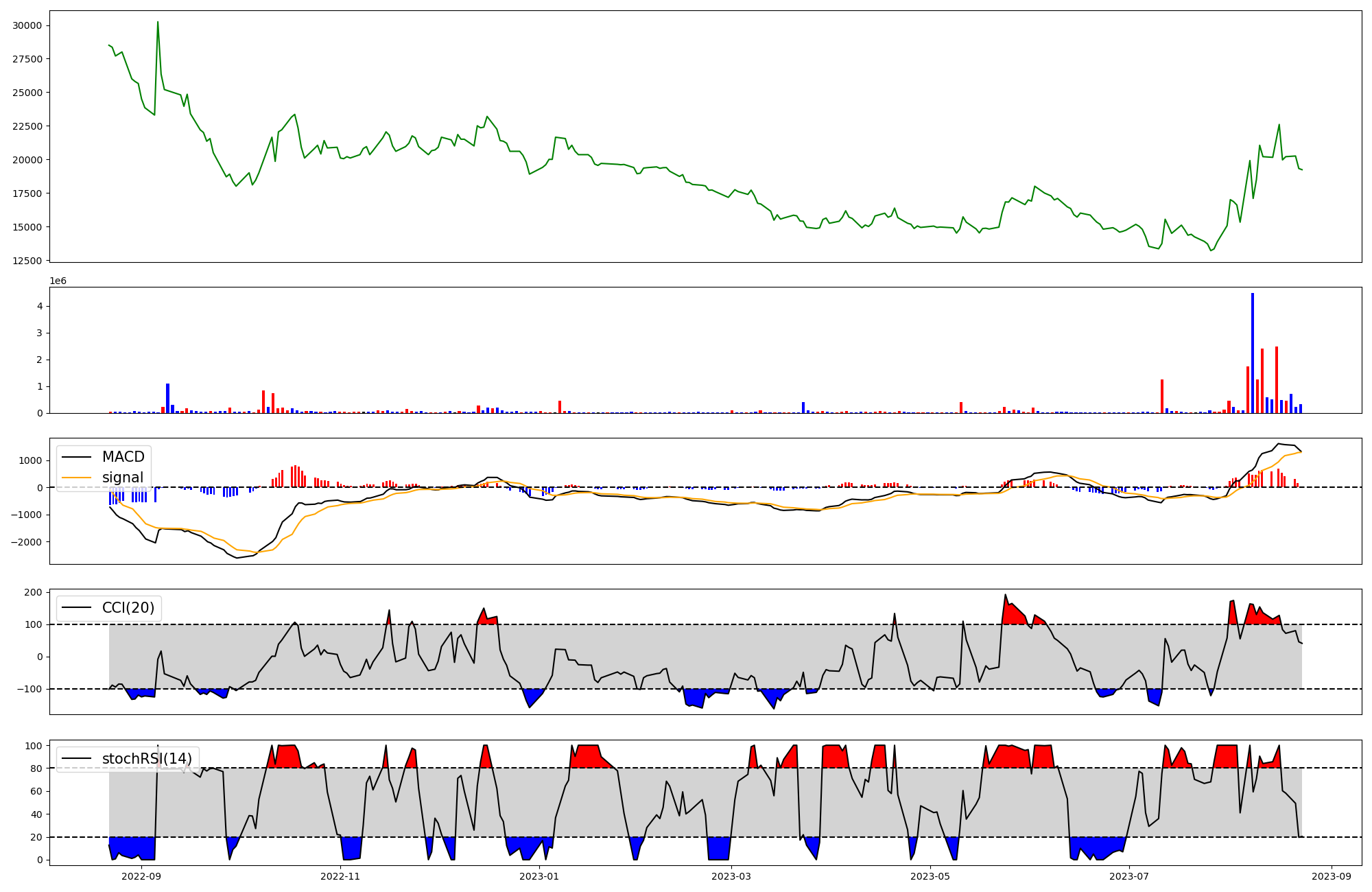This screenshot has height=892, width=1372.
Task: Click the 2023-05 date tick label
Action: [930, 876]
